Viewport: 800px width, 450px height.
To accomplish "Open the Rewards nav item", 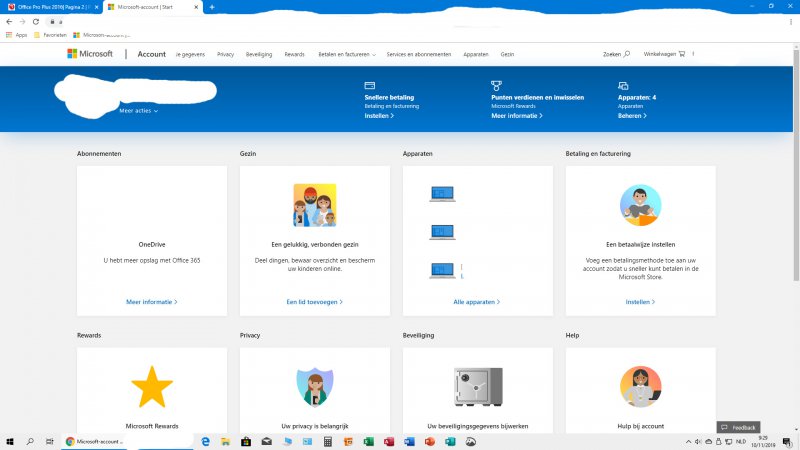I will [x=294, y=55].
